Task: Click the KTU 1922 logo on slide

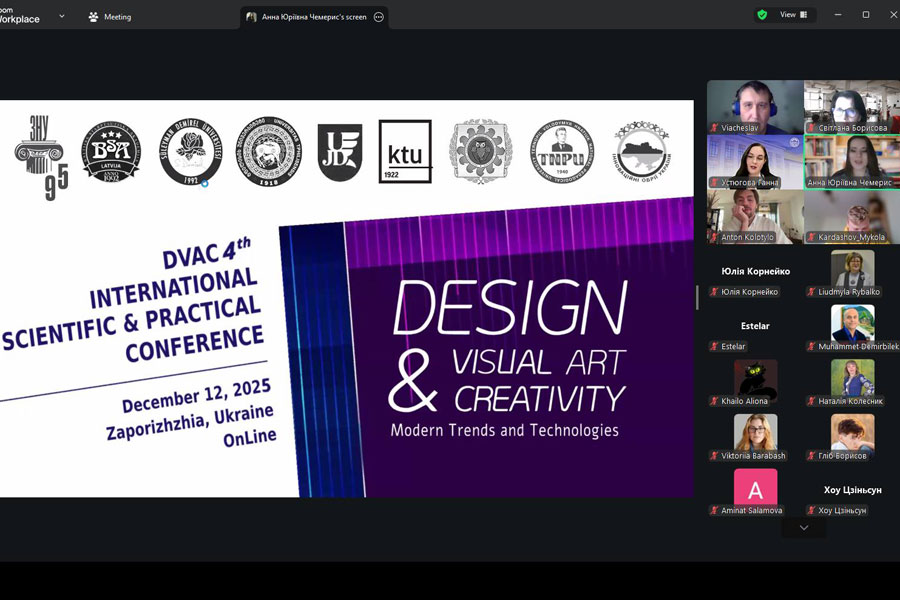Action: tap(405, 151)
